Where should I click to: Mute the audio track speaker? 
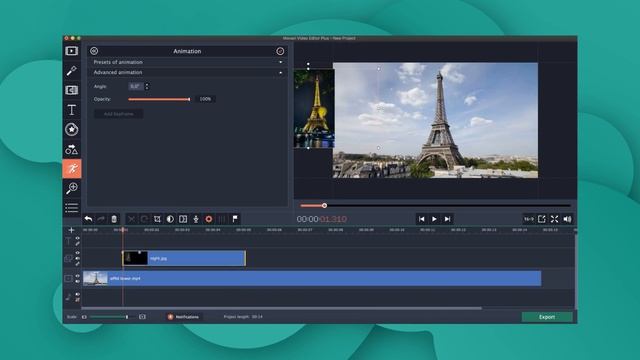coord(78,294)
